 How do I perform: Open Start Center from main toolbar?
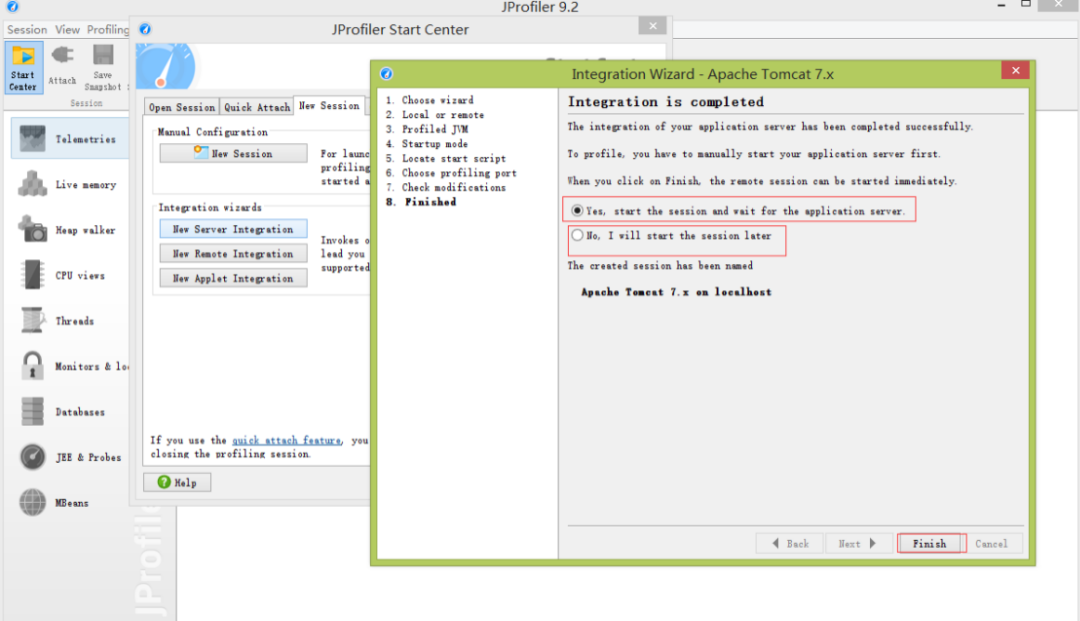[23, 67]
